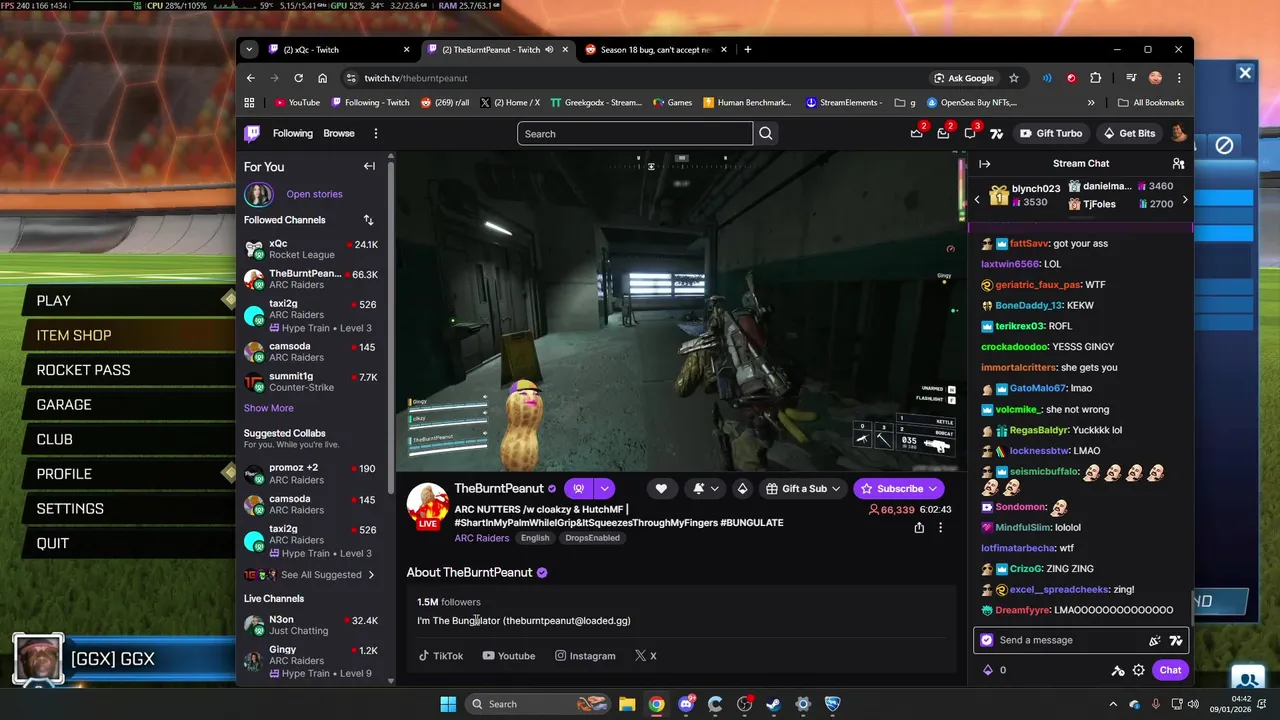Viewport: 1280px width, 720px height.
Task: Open chat Community users icon
Action: (1178, 164)
